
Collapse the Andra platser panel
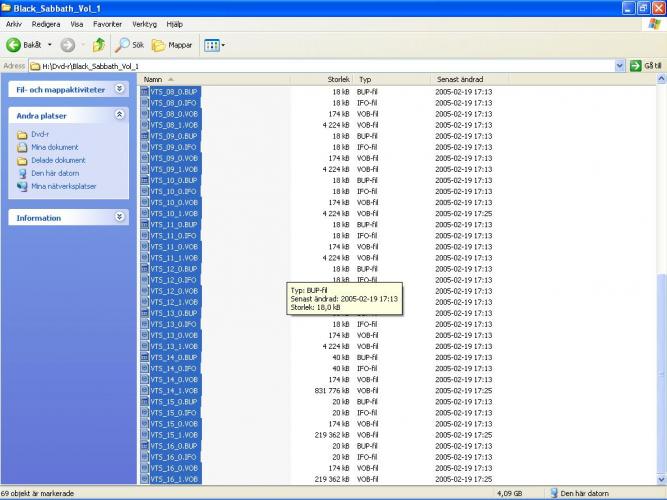[119, 116]
